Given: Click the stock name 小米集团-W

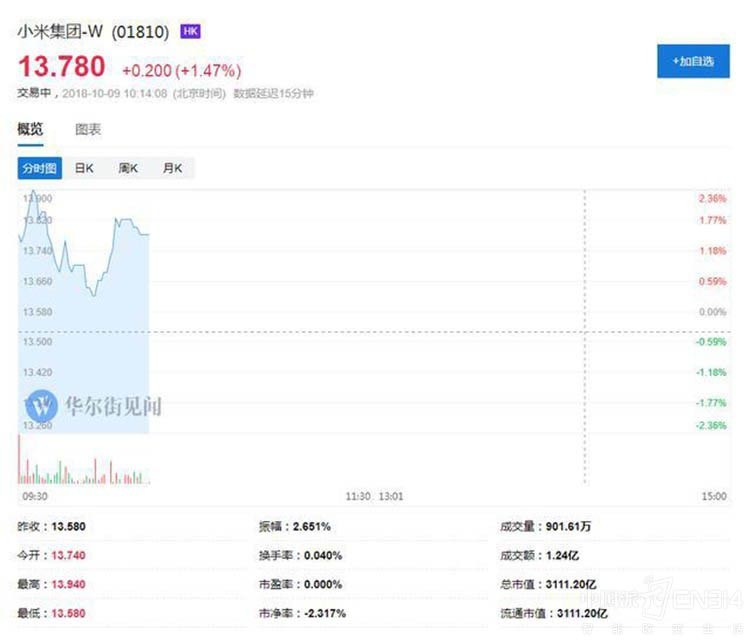Looking at the screenshot, I should [x=60, y=32].
